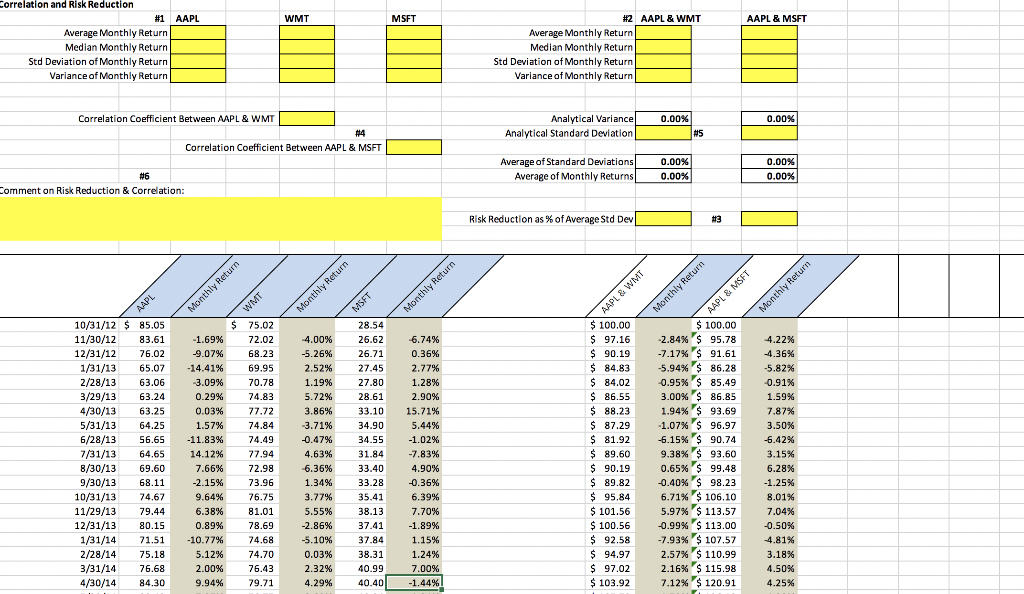Click 'Comment on Risk Reduction & Correlation' label

click(x=91, y=191)
